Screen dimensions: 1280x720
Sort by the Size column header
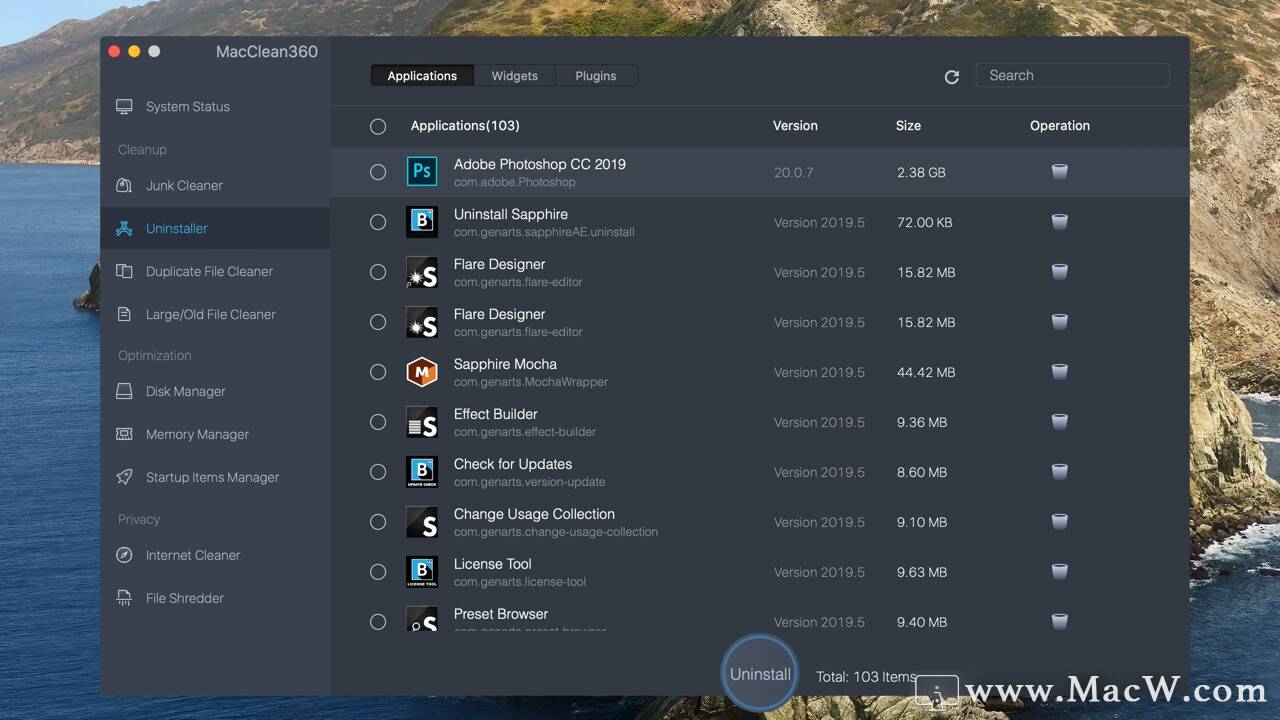point(908,126)
